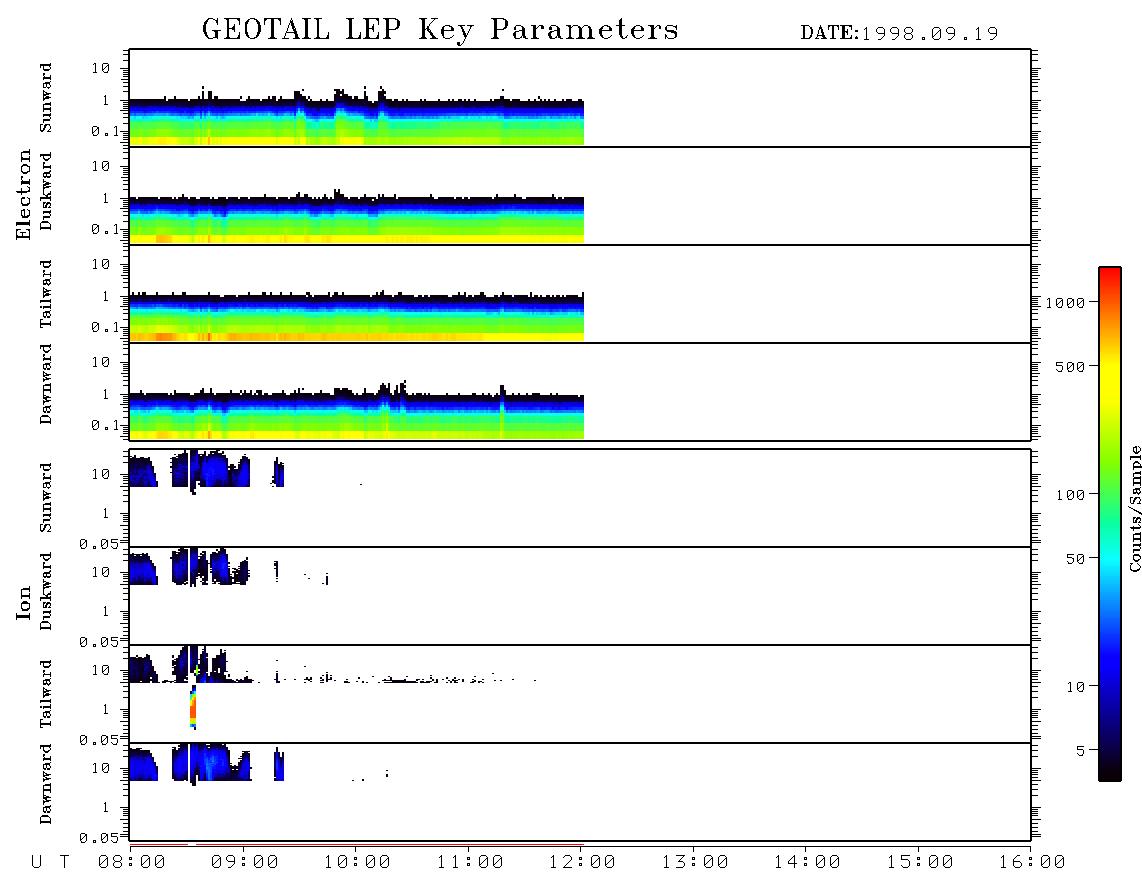This screenshot has width=1142, height=880.
Task: Click the 12:00 time axis label
Action: coord(582,863)
